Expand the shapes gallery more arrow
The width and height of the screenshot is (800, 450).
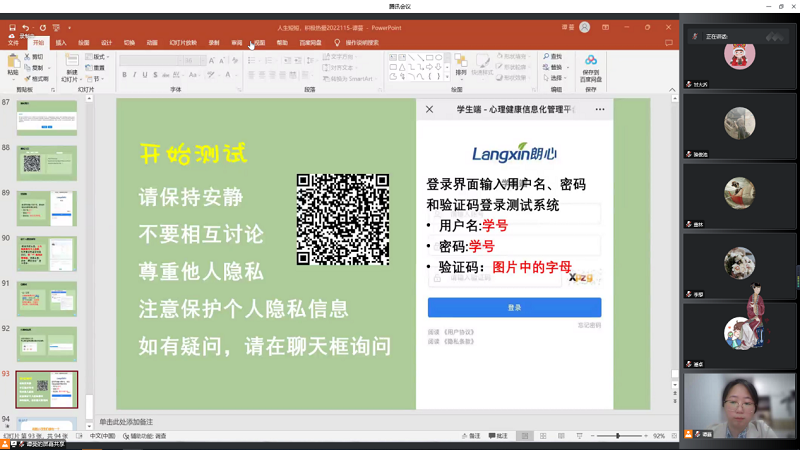(447, 77)
